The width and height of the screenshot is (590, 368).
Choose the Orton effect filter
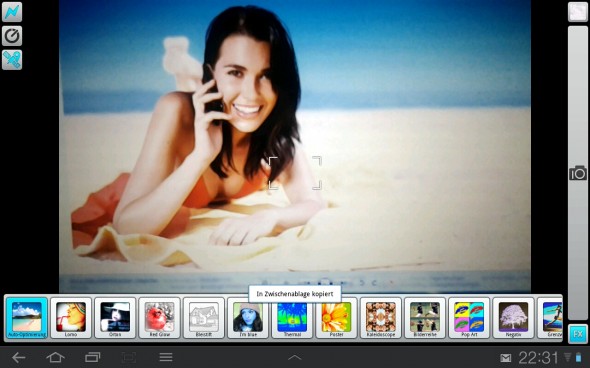tap(115, 318)
